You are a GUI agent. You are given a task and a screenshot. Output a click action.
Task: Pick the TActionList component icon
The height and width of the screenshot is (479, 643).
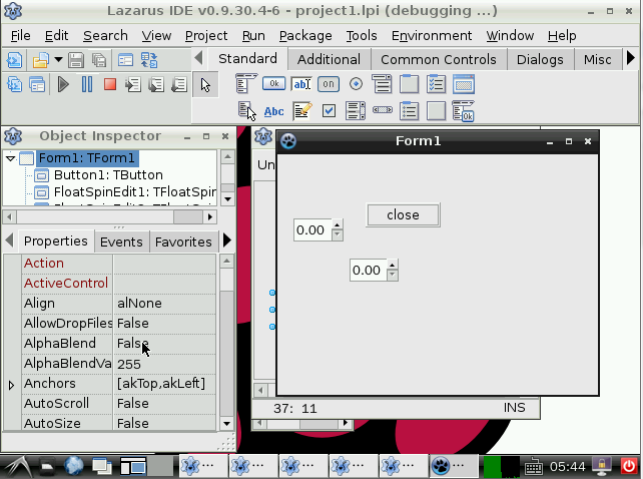(x=463, y=111)
